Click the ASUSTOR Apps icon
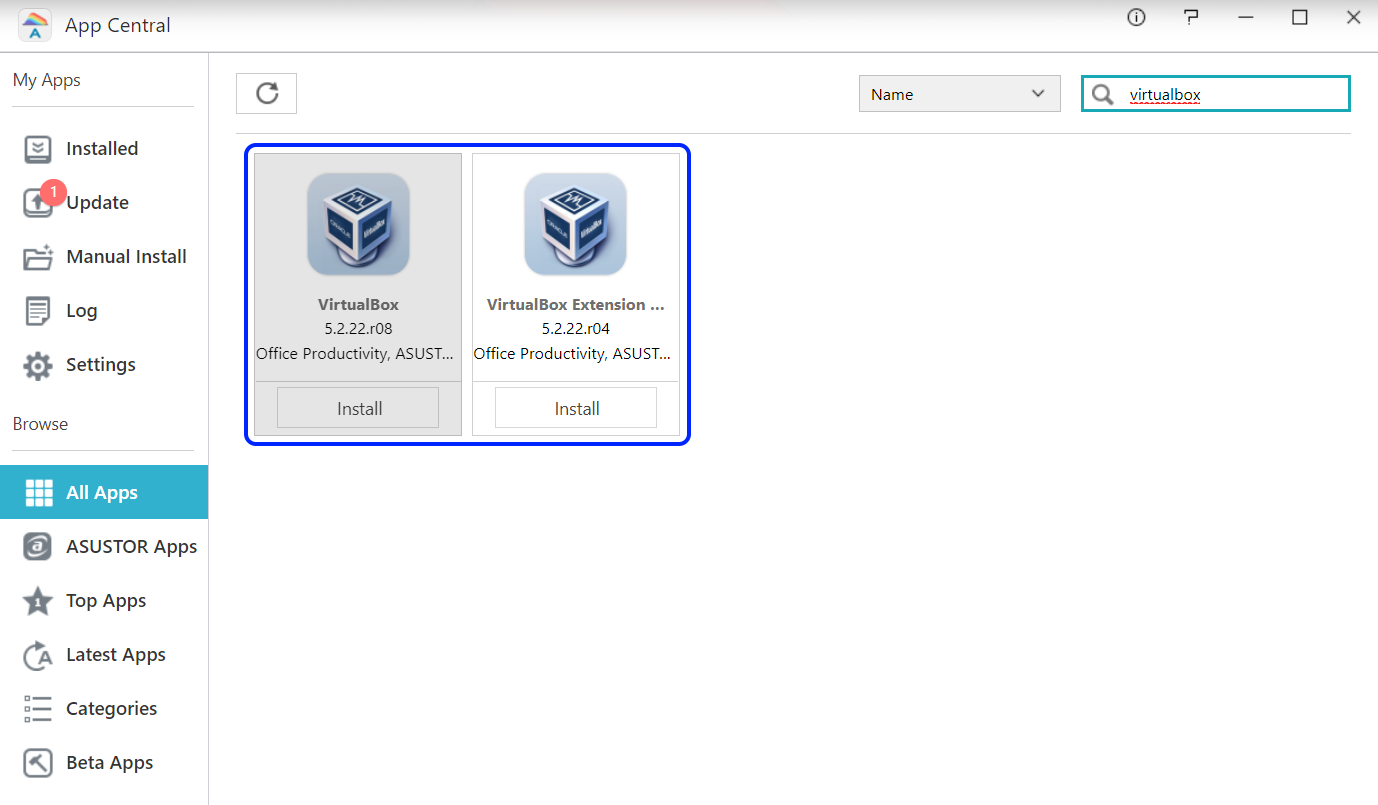This screenshot has width=1378, height=805. (x=38, y=547)
